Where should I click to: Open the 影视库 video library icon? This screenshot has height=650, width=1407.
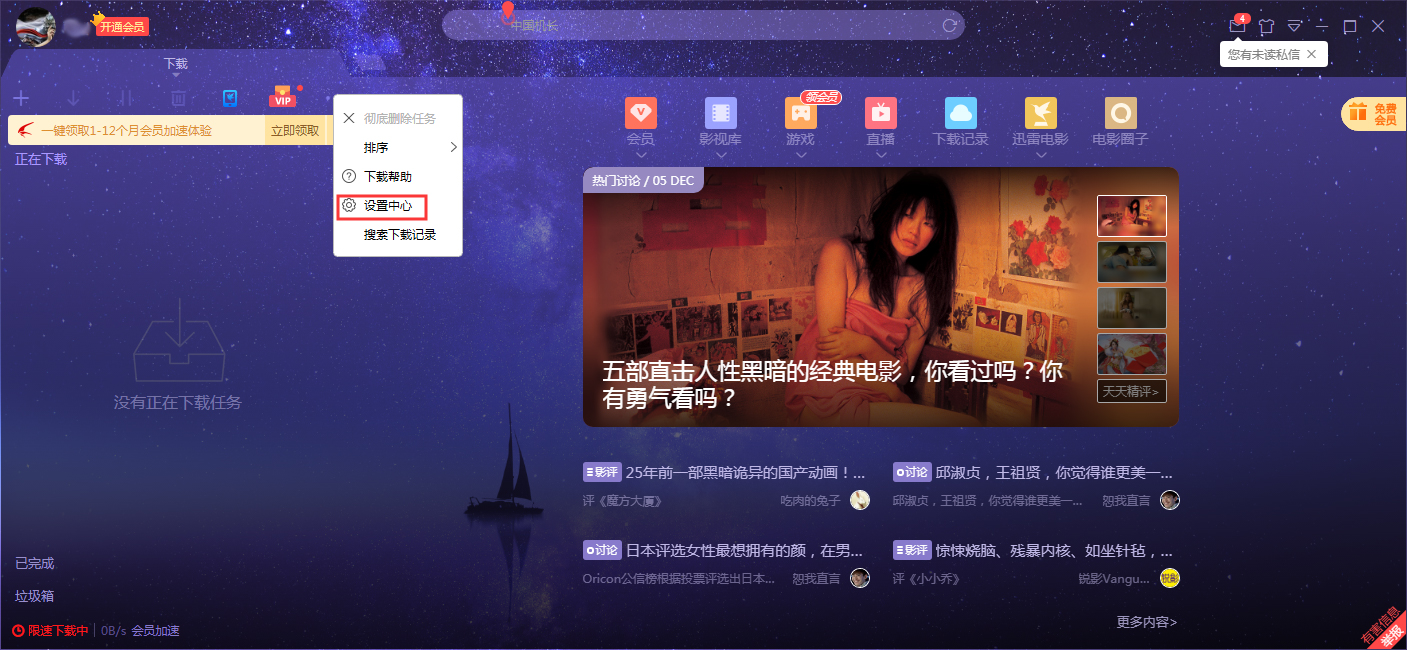(721, 113)
